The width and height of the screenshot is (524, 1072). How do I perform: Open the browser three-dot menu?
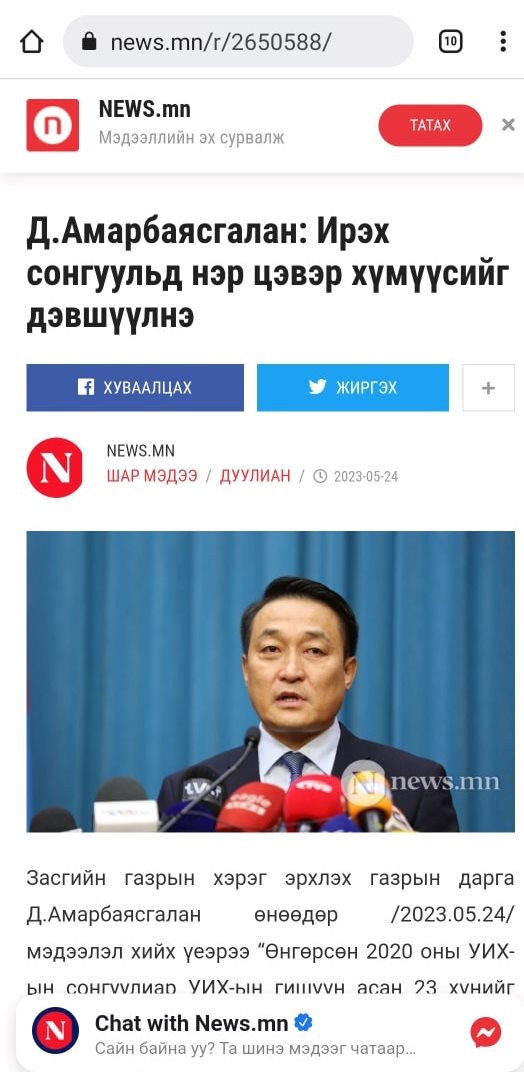click(503, 42)
